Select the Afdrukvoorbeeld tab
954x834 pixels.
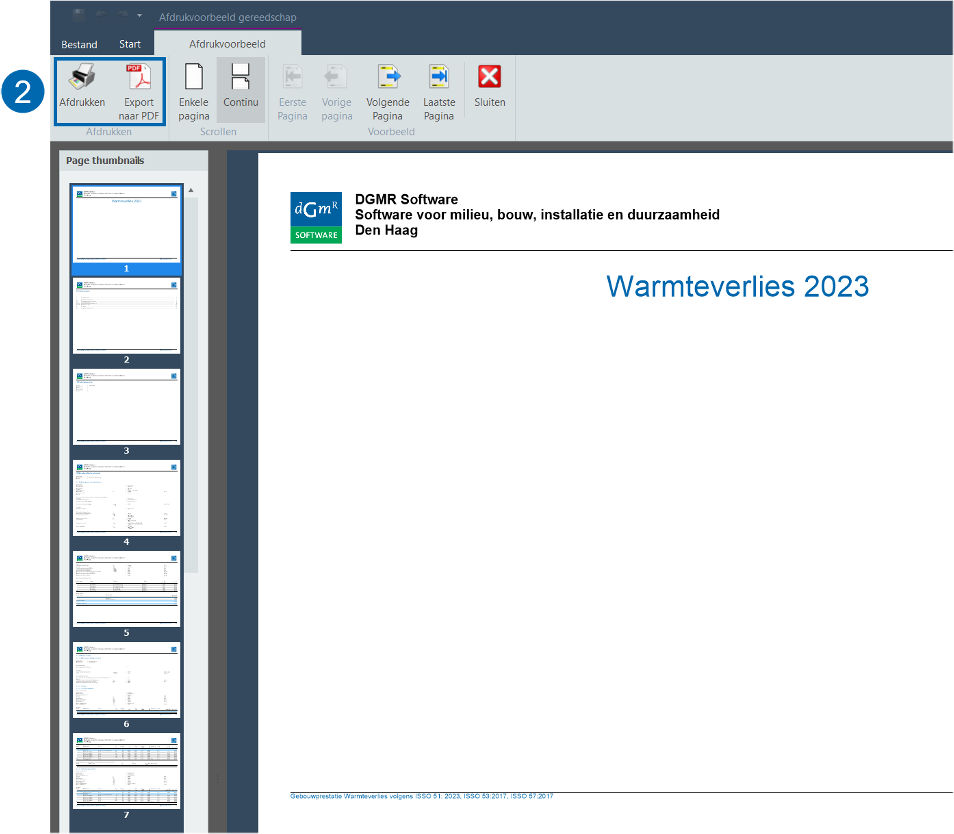[x=227, y=44]
